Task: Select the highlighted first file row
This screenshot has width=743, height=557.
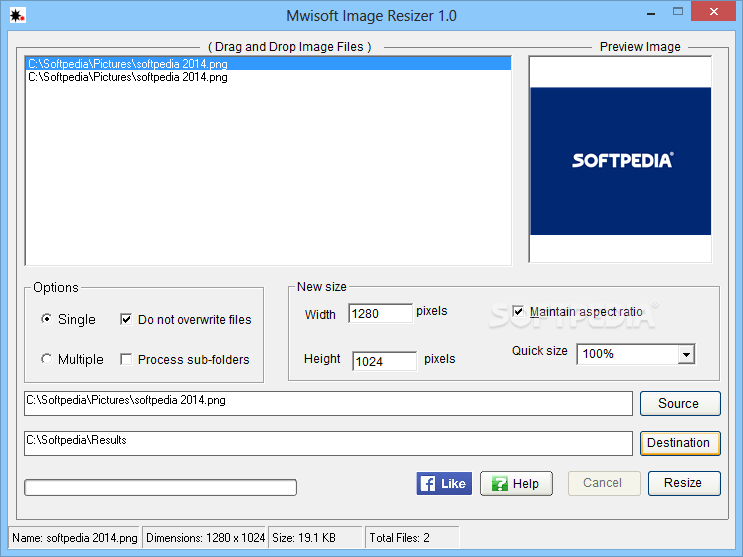Action: (268, 64)
